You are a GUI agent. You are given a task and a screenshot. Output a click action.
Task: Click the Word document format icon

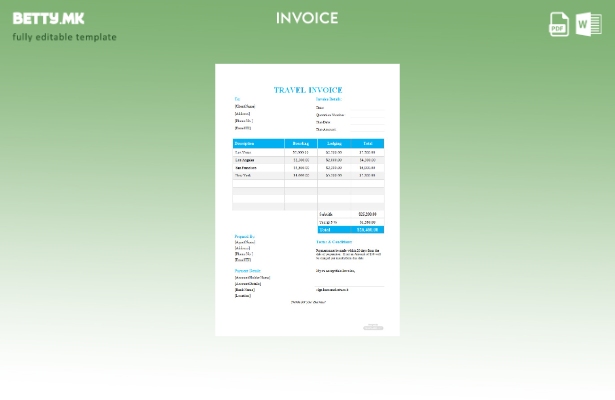[x=588, y=24]
